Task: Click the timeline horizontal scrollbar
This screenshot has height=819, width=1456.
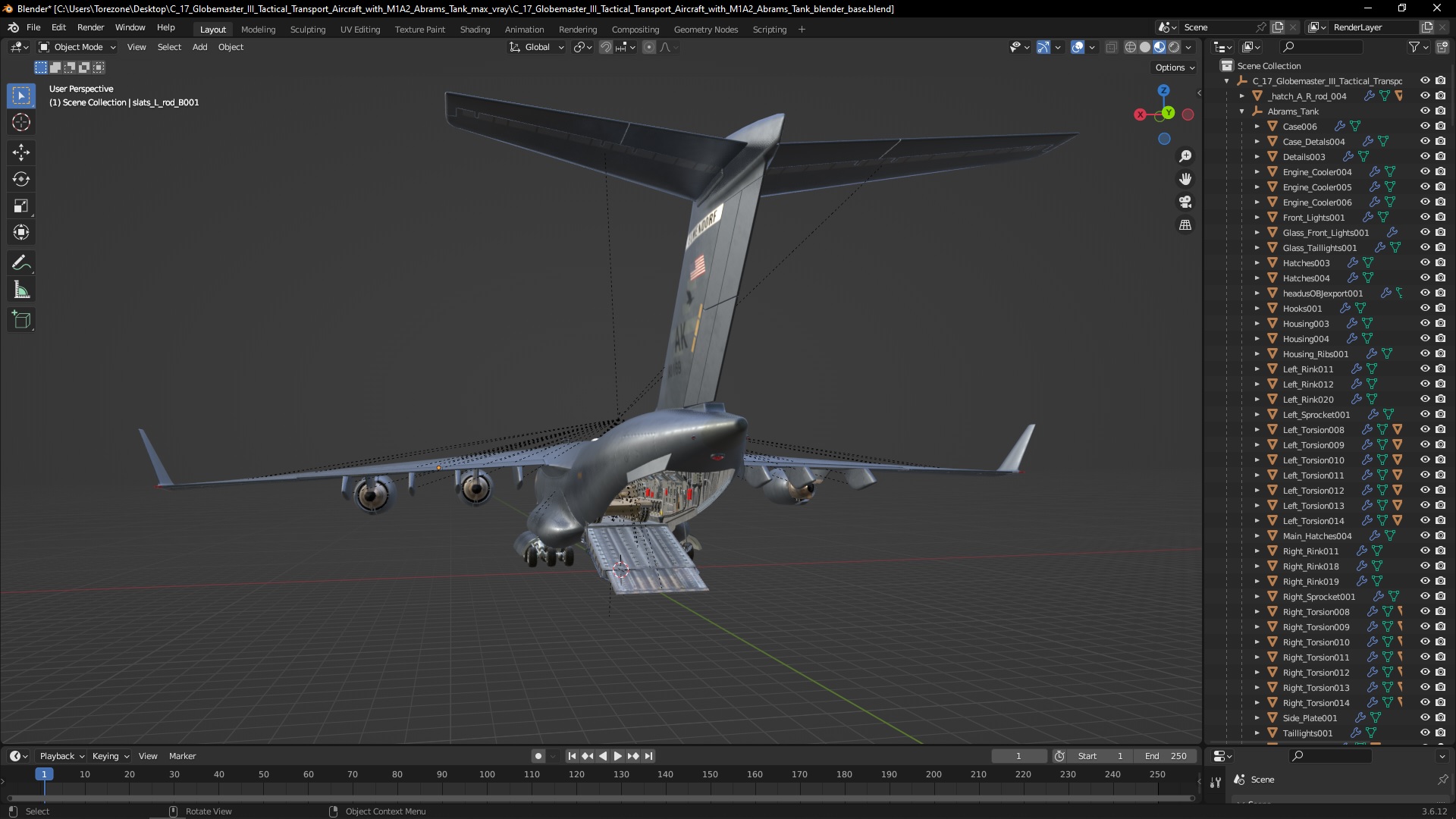Action: click(601, 798)
